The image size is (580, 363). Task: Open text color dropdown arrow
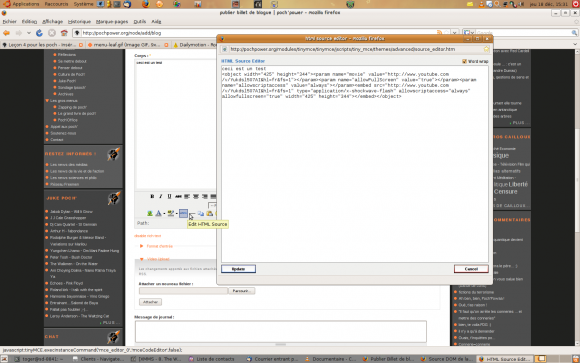click(164, 214)
